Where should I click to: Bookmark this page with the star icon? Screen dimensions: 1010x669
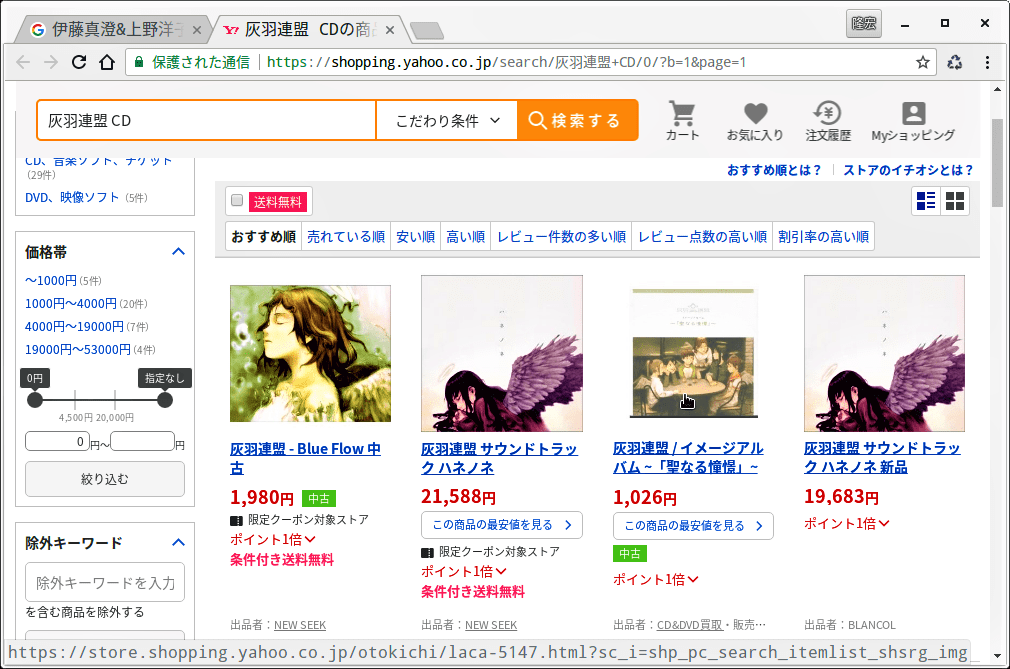click(x=922, y=62)
